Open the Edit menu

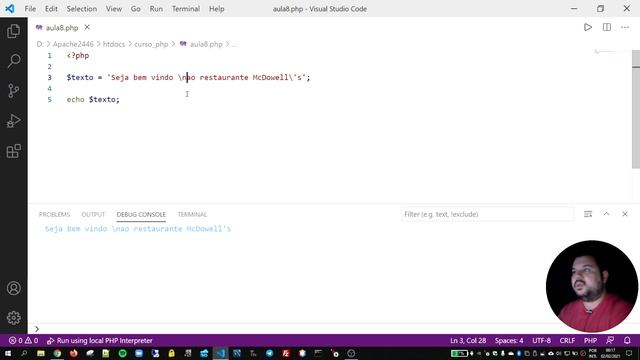(51, 9)
